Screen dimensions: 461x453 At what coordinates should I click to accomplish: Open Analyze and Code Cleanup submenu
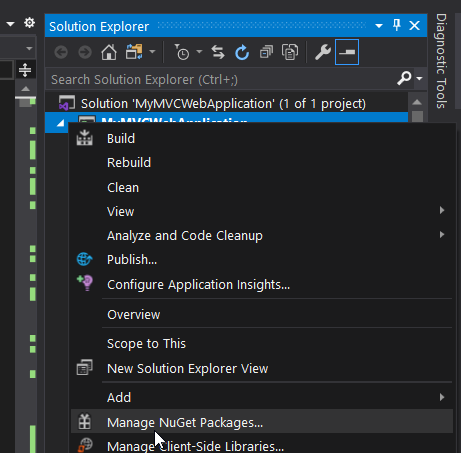click(x=262, y=235)
